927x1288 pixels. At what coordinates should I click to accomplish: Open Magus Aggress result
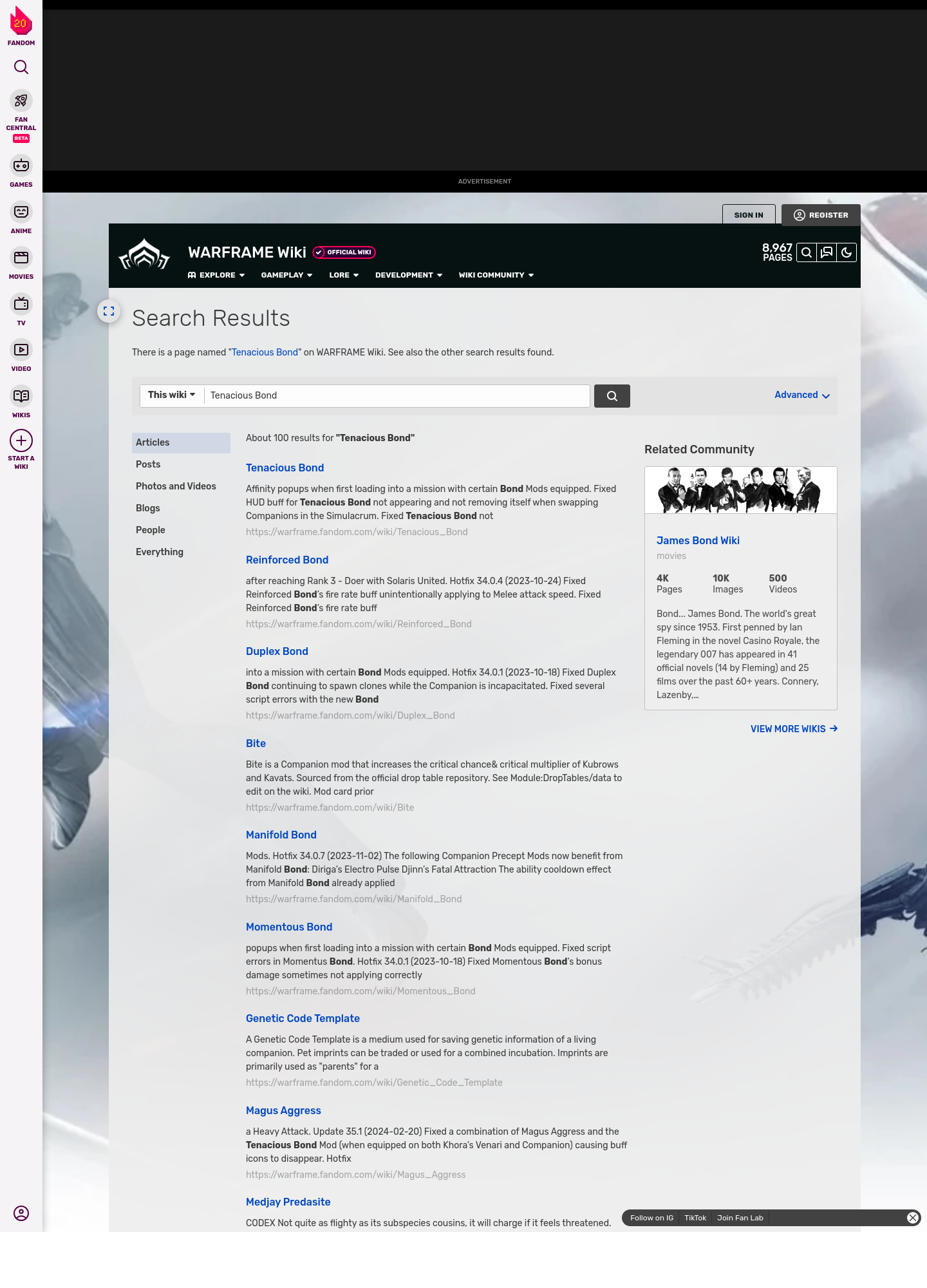[283, 1110]
